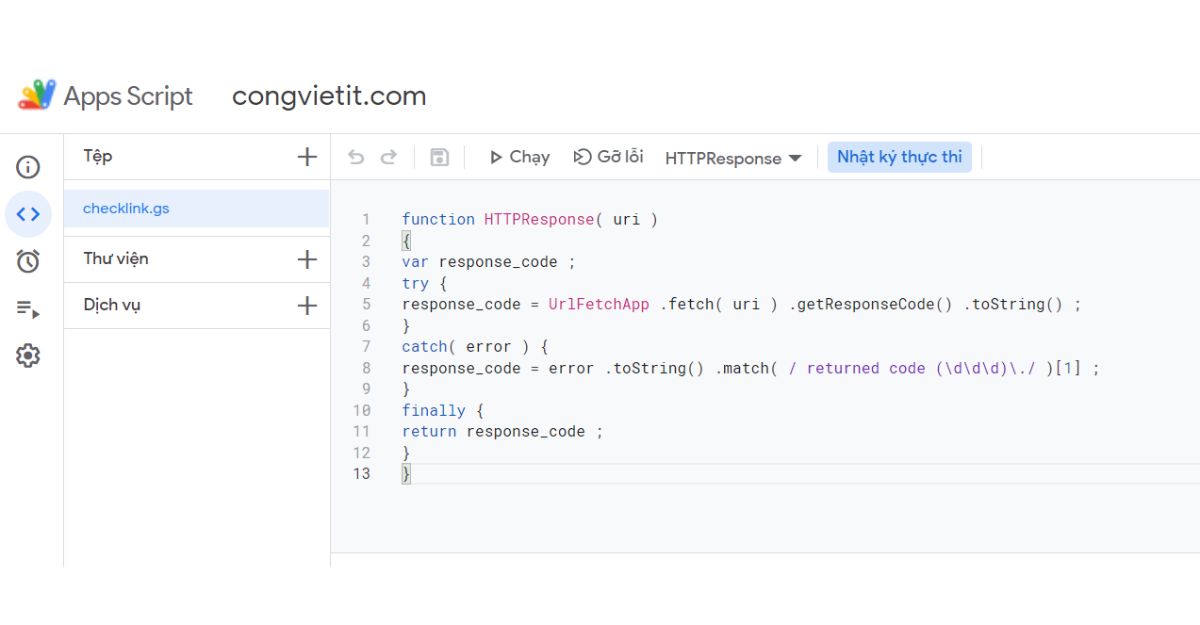Click the Undo arrow in toolbar
The height and width of the screenshot is (625, 1200).
[x=356, y=157]
